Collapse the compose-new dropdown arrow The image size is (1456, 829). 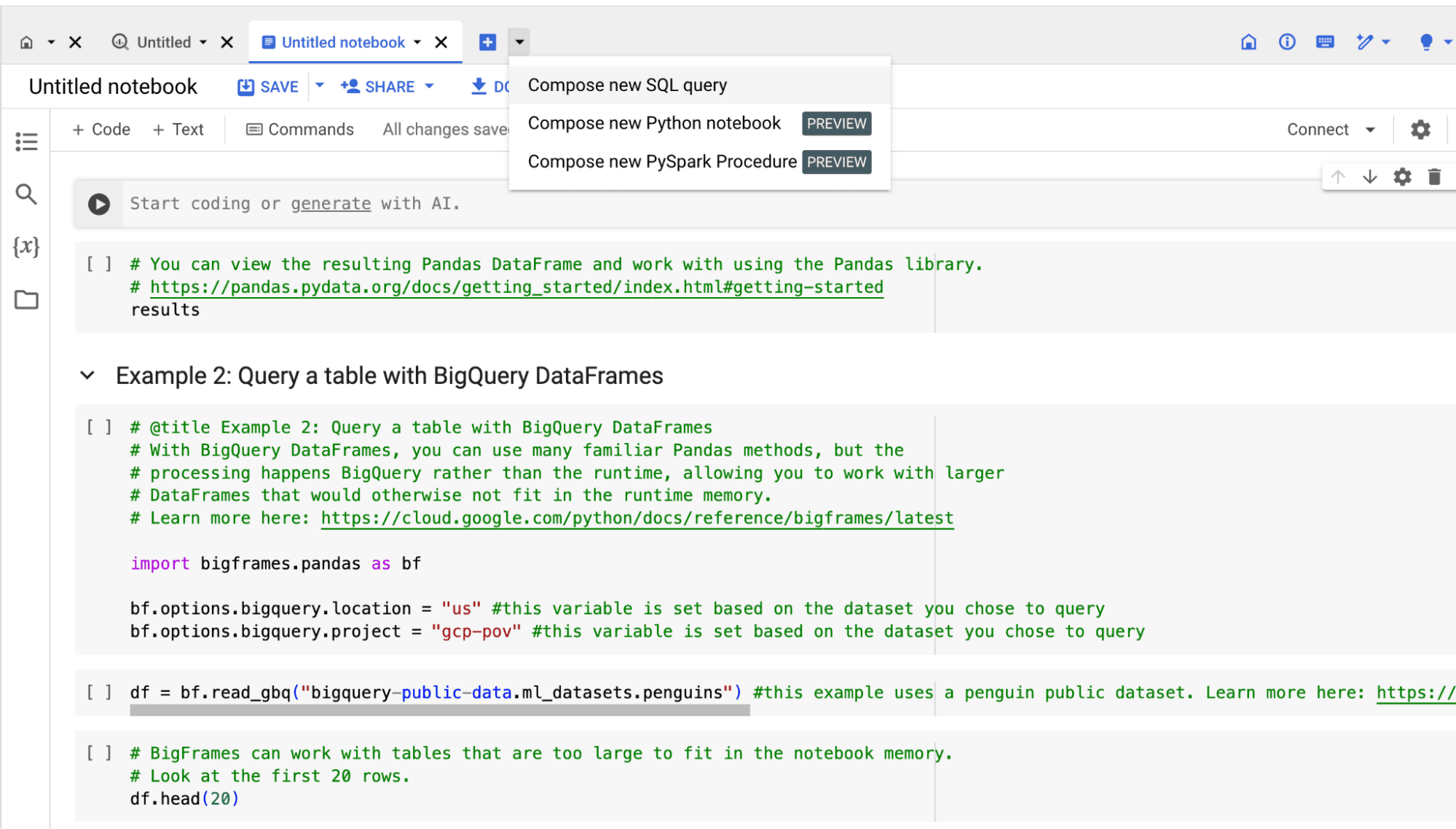coord(519,42)
